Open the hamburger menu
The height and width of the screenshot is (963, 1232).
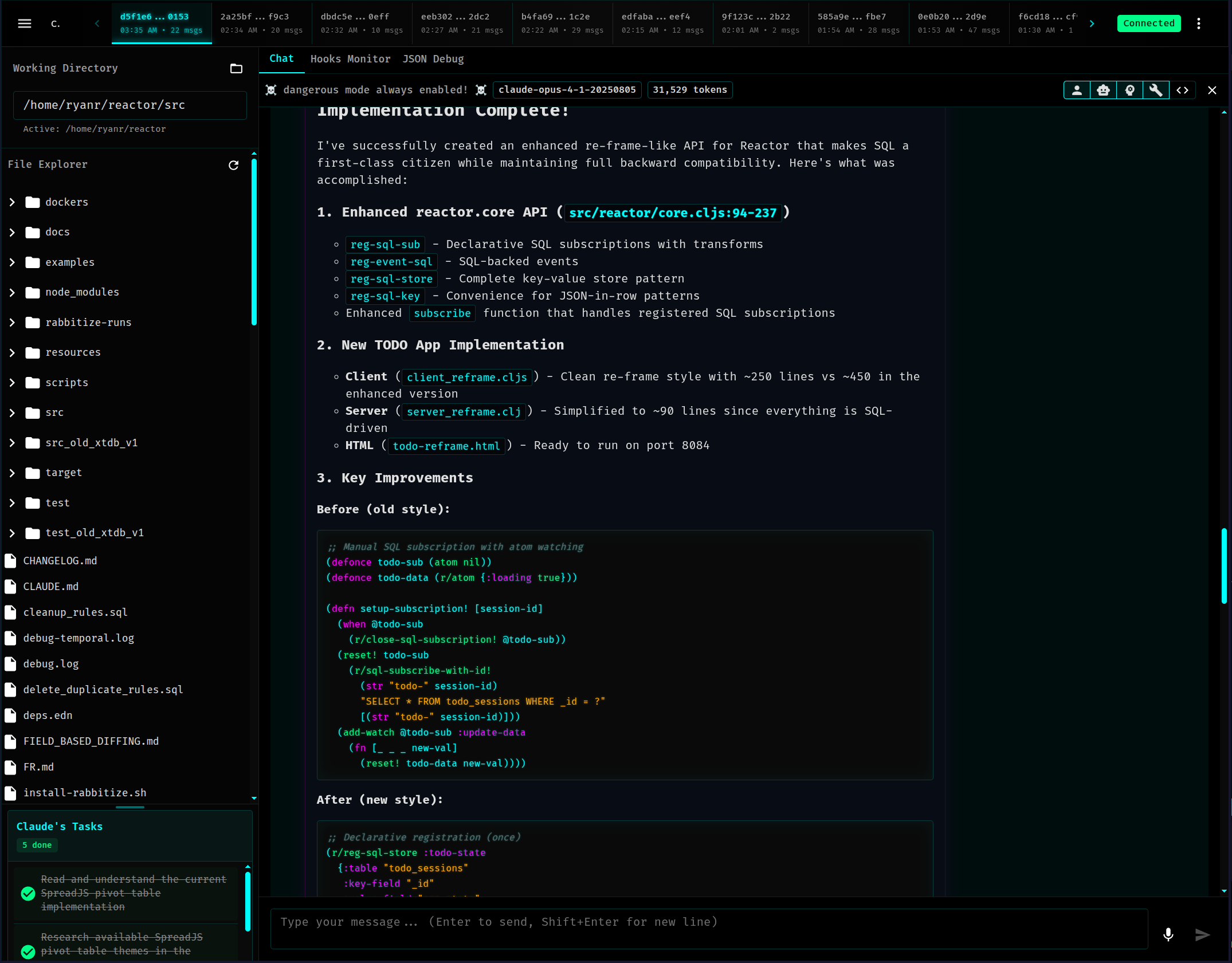click(25, 23)
